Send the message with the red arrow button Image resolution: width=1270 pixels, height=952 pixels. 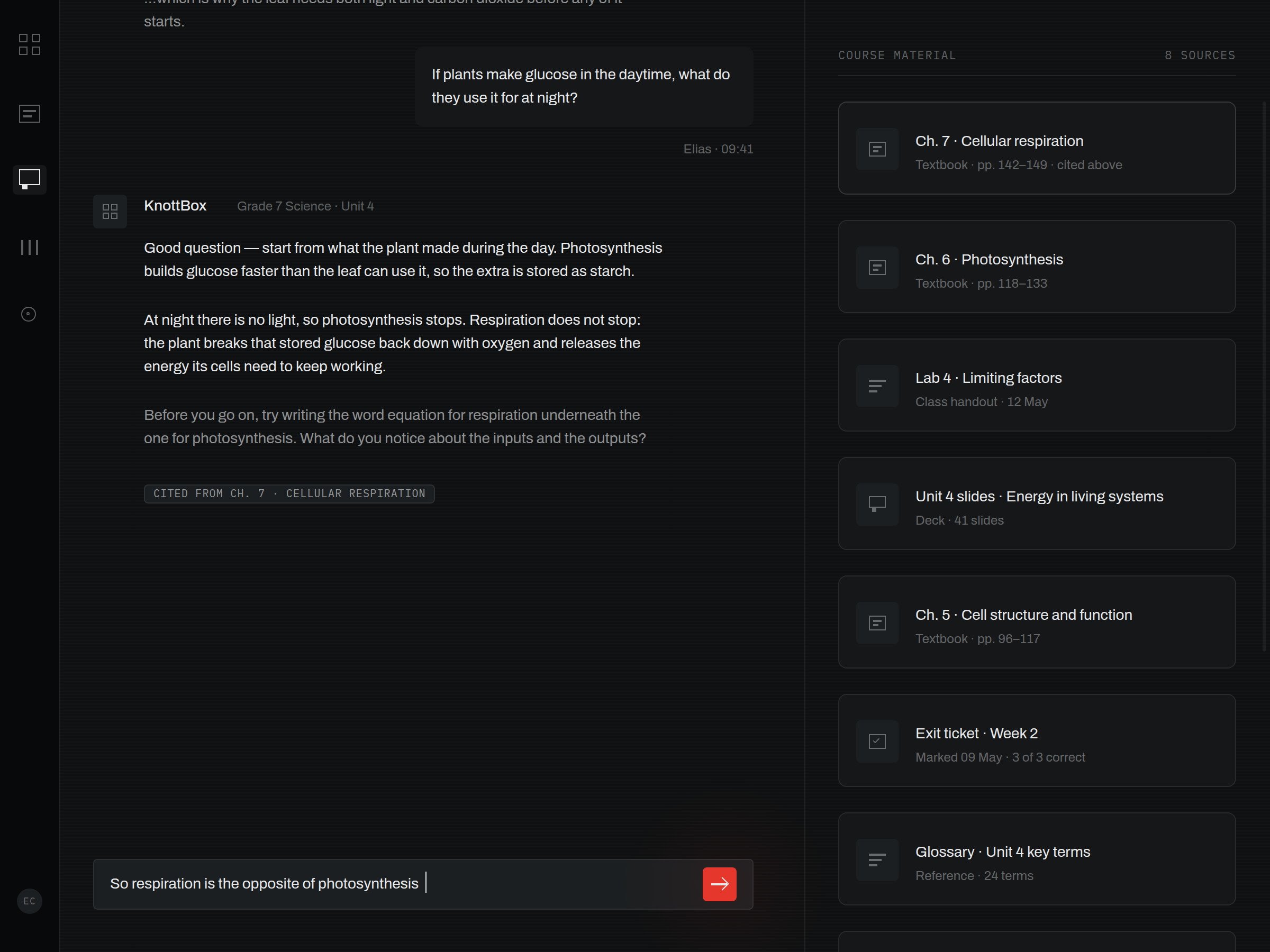point(719,884)
